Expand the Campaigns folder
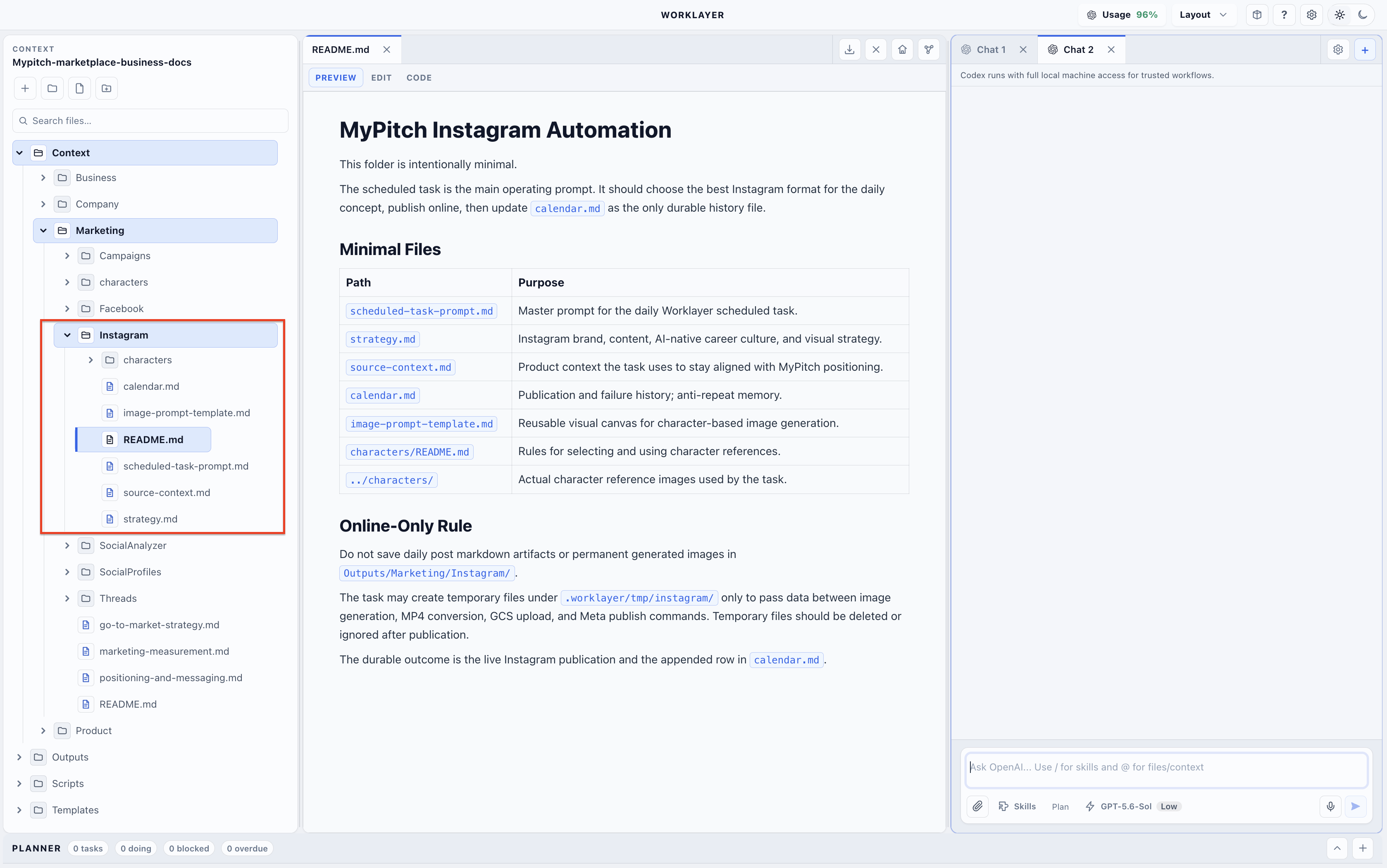This screenshot has height=868, width=1387. 67,256
